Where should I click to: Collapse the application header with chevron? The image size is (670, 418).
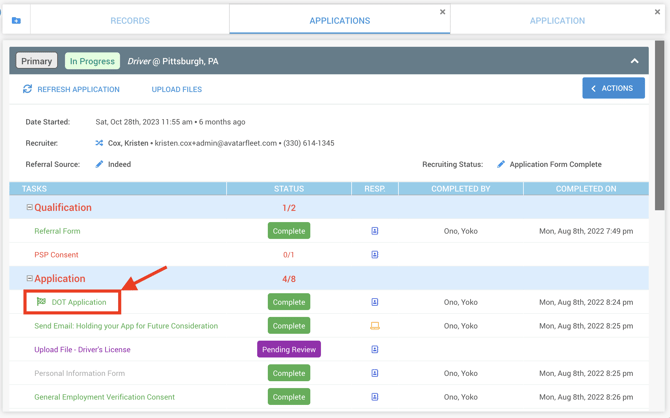coord(634,61)
